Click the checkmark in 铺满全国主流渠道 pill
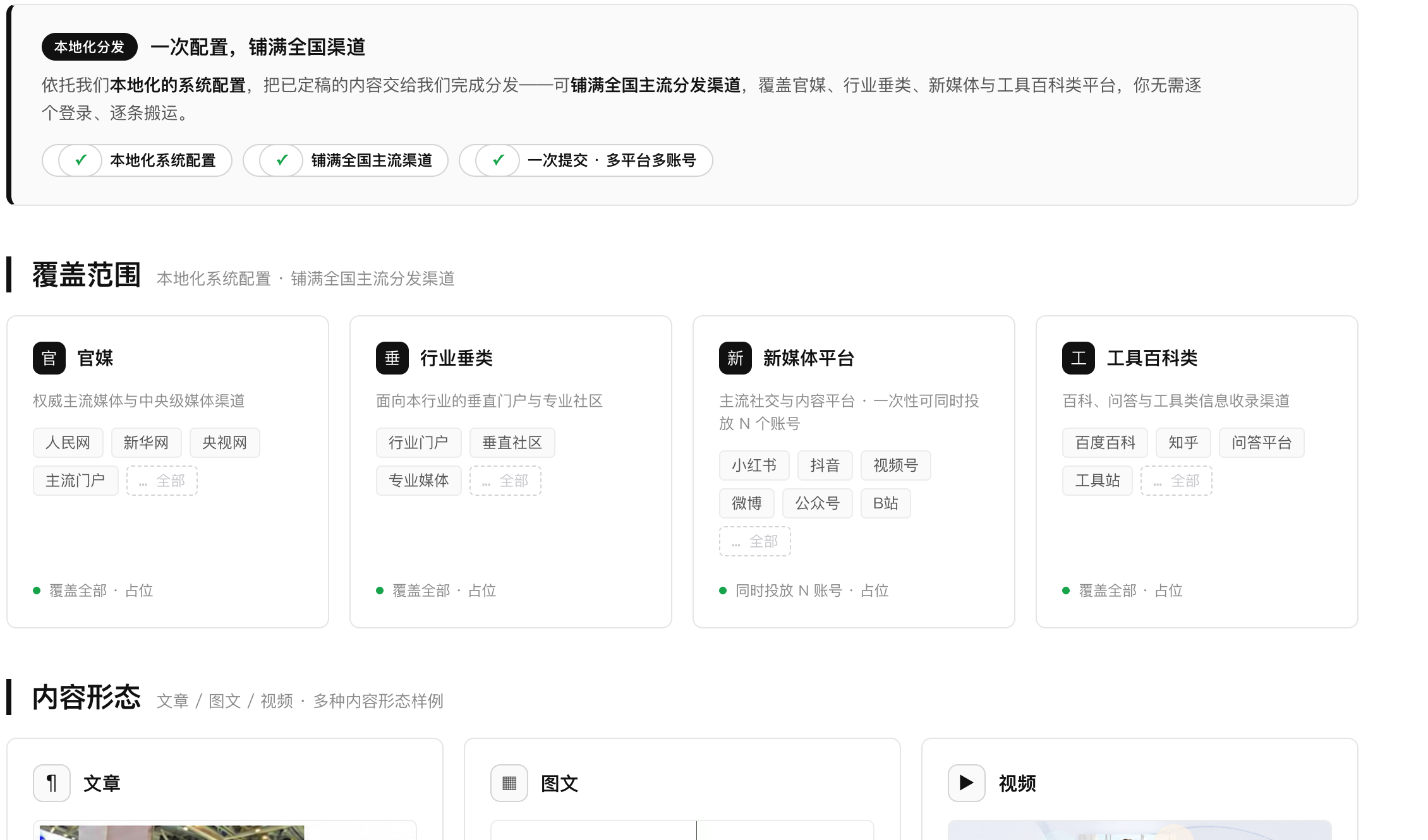 (x=281, y=160)
